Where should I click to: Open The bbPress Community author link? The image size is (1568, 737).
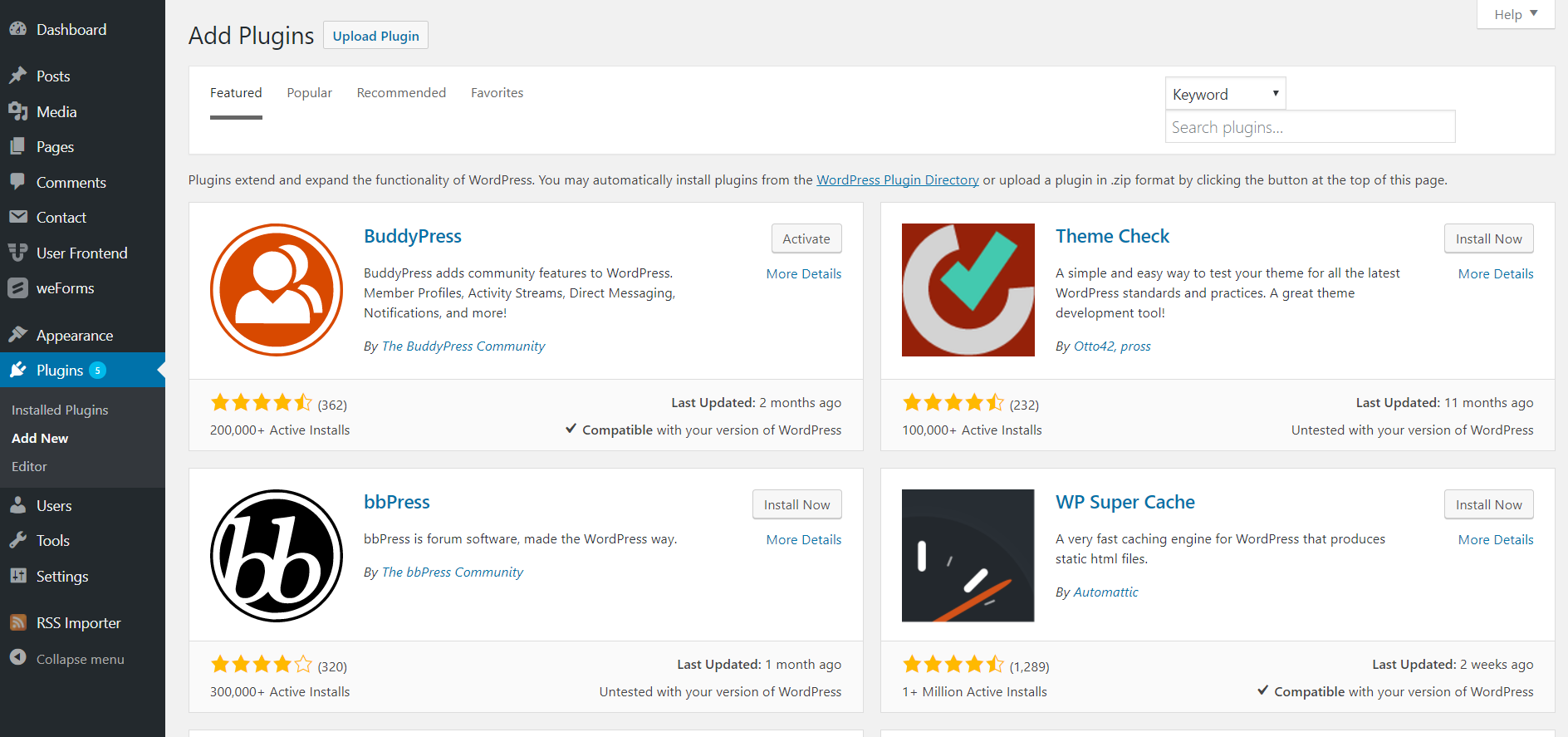pos(453,572)
